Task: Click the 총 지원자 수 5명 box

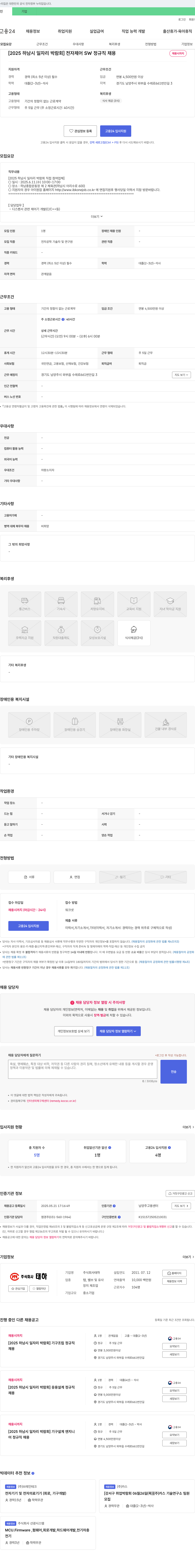Action: tap(37, 1152)
